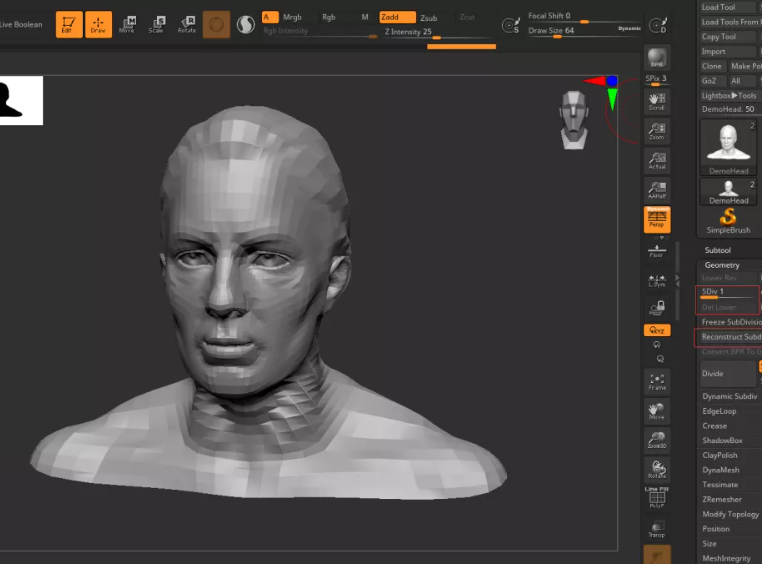Click the Y-axis rotation lock icon
Screen dimensions: 762x564
657,344
